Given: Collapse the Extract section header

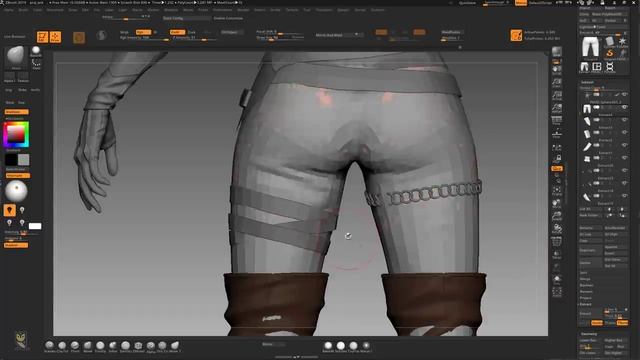Looking at the screenshot, I should coord(585,304).
